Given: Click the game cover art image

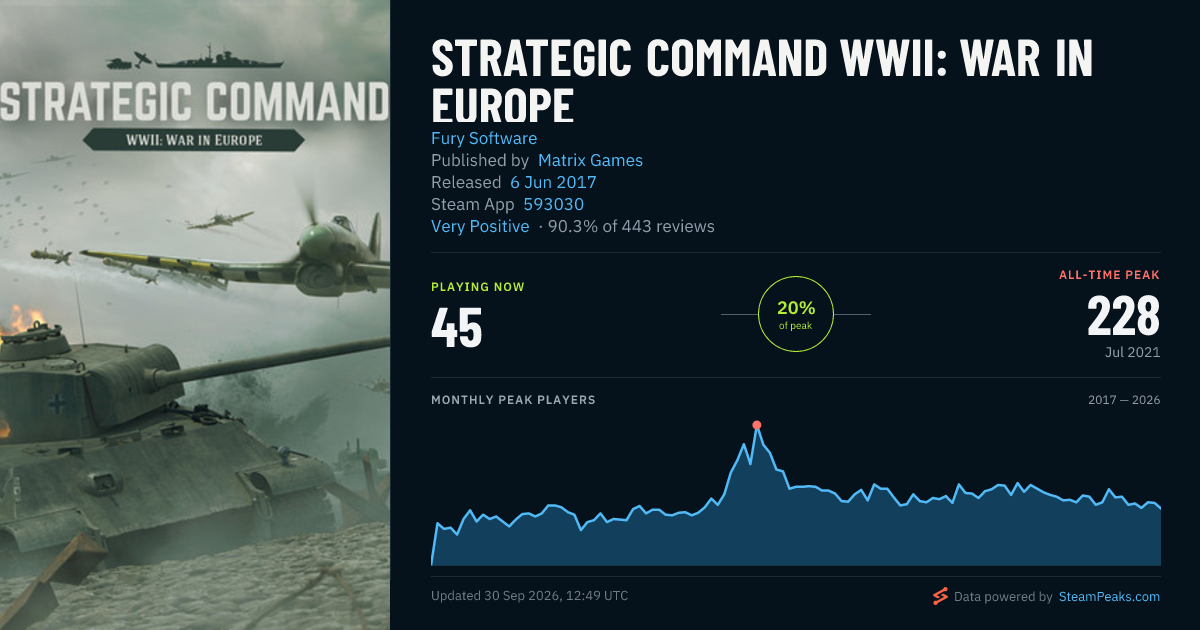Looking at the screenshot, I should [195, 315].
